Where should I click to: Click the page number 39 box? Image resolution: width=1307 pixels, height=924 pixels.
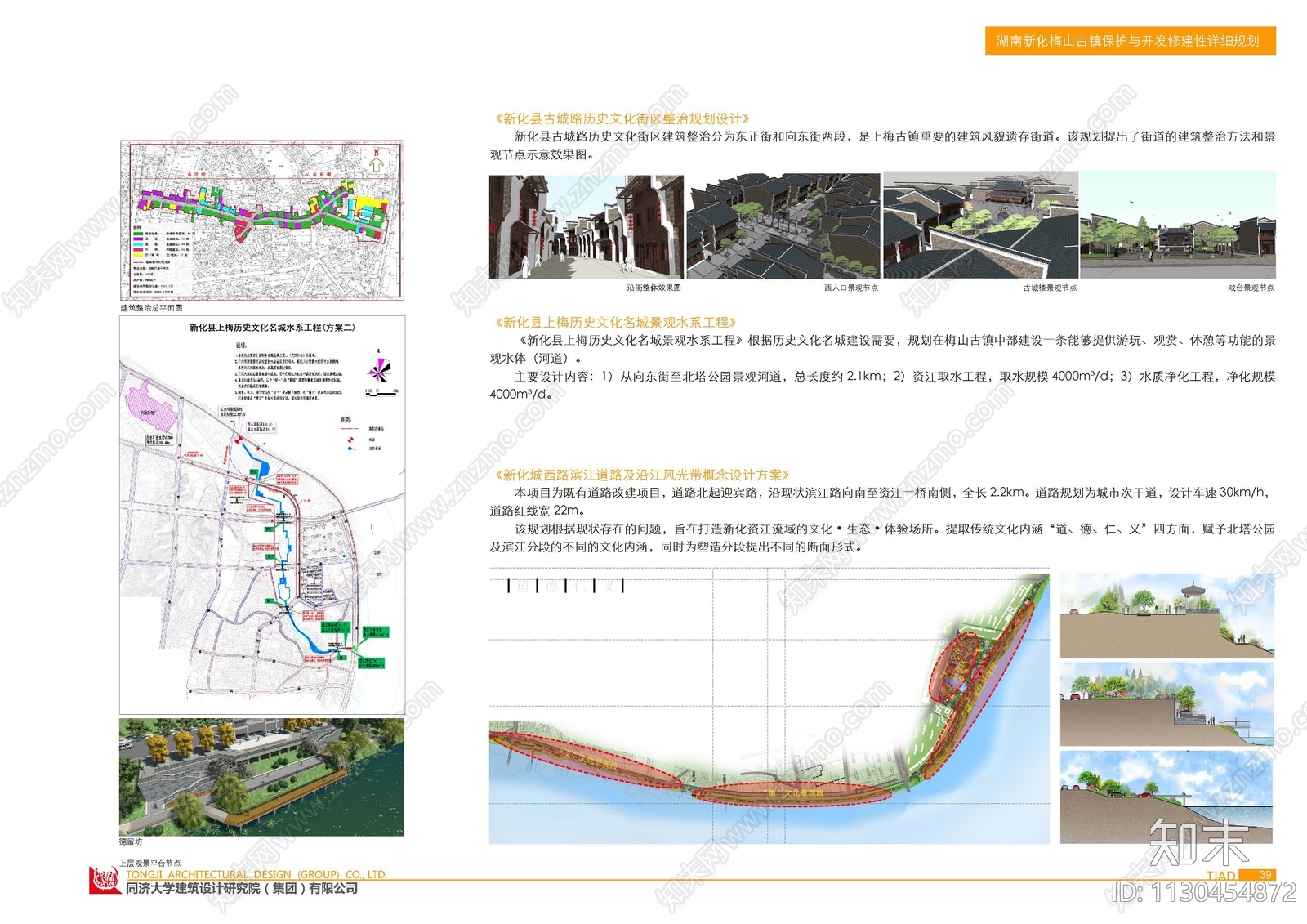coord(1258,874)
